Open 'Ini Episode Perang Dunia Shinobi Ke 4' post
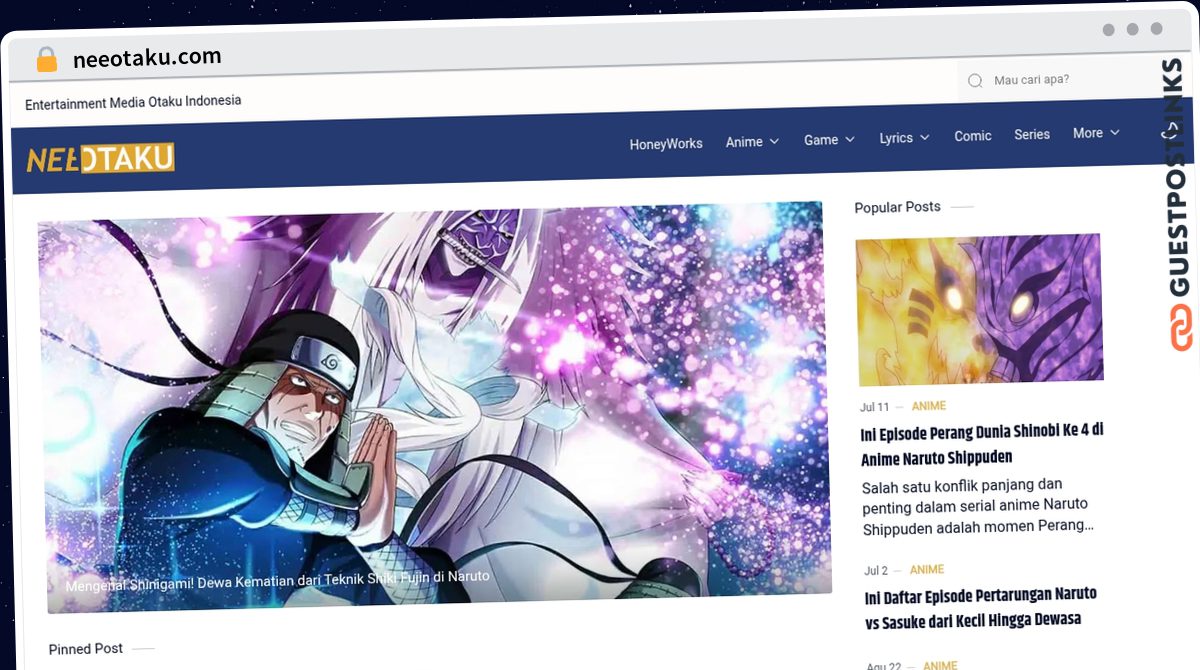The width and height of the screenshot is (1200, 670). 982,444
